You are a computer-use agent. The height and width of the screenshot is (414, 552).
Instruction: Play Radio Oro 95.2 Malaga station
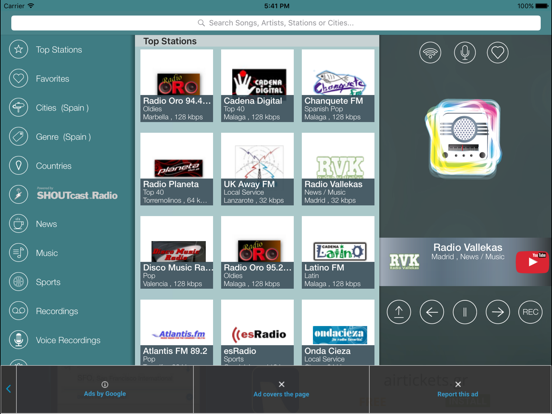[x=257, y=252]
